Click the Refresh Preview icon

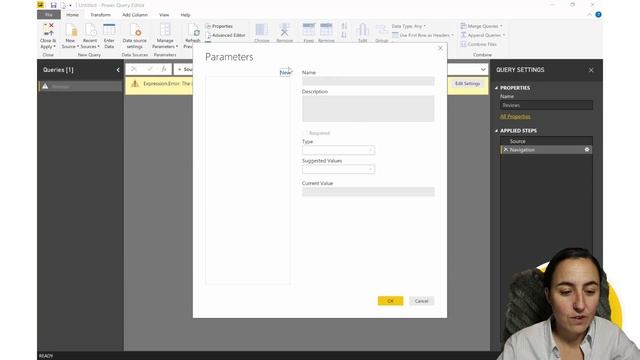pyautogui.click(x=194, y=30)
